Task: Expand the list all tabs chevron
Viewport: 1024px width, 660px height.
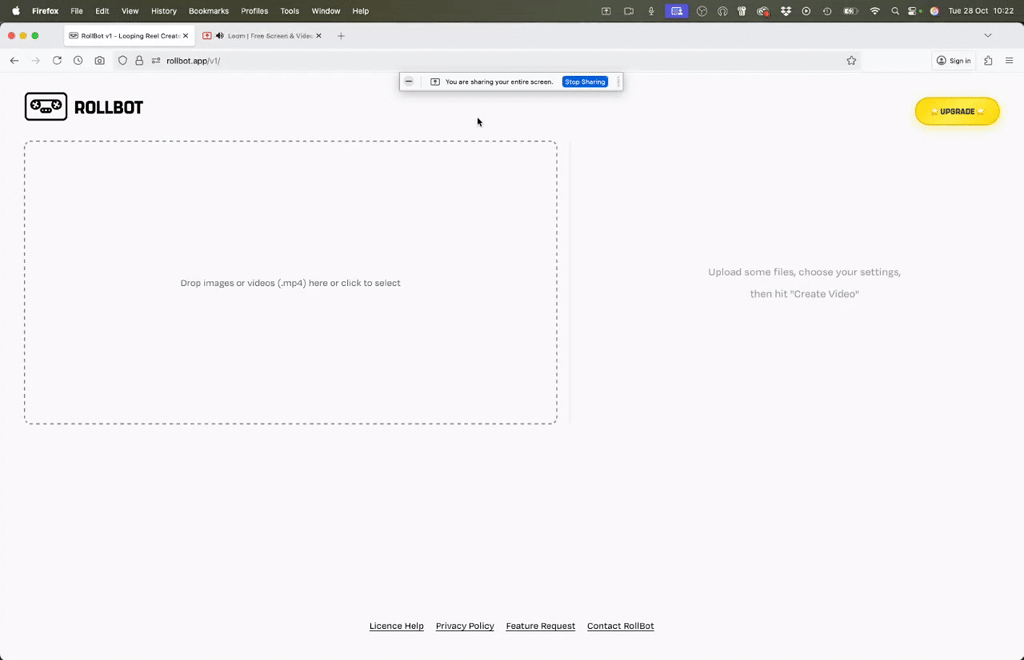Action: click(987, 36)
